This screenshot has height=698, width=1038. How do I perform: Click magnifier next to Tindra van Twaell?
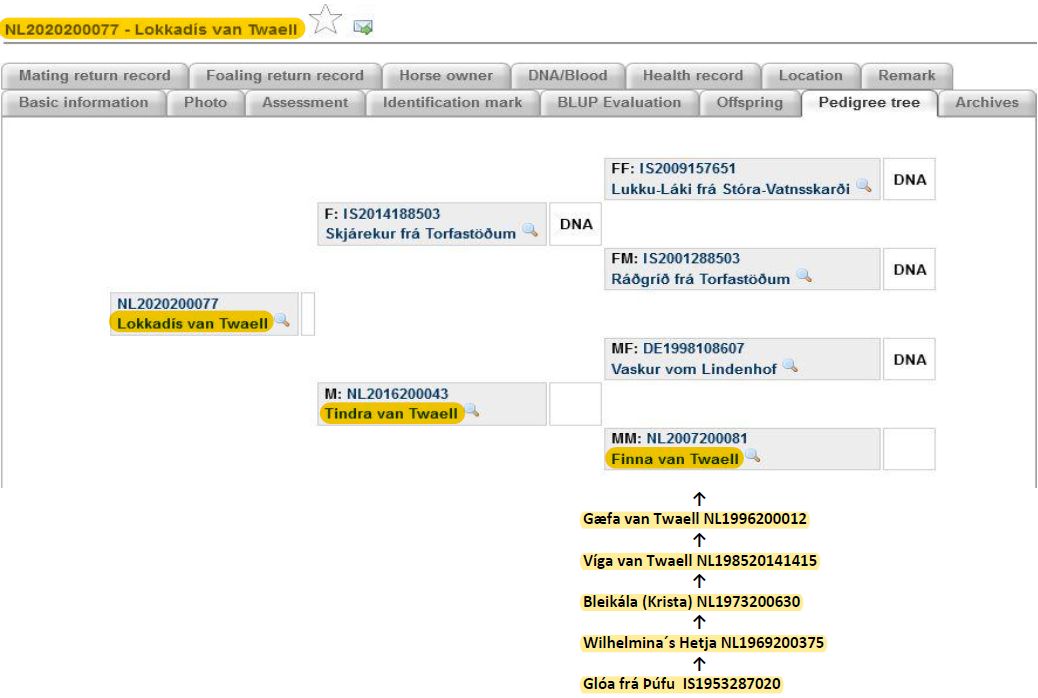point(472,412)
